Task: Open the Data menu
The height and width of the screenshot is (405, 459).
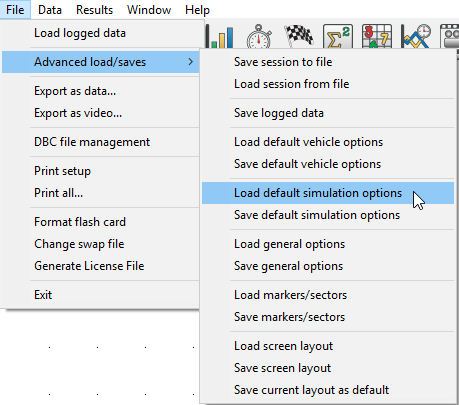Action: (x=50, y=10)
